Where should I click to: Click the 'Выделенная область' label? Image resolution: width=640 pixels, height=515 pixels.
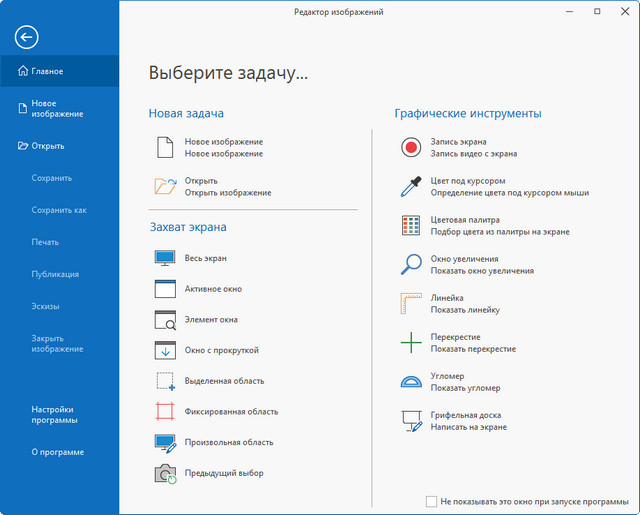click(x=224, y=381)
